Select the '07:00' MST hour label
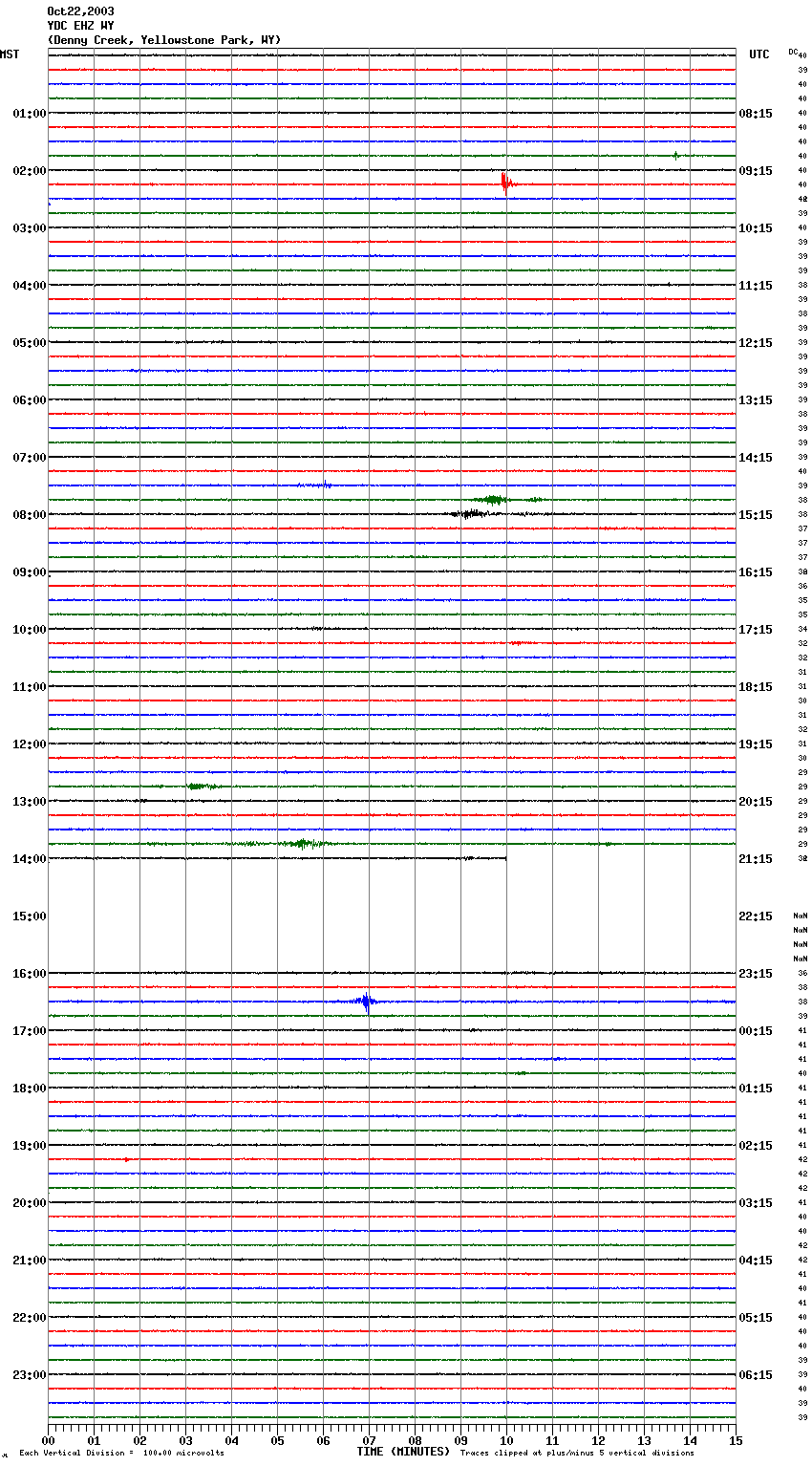This screenshot has height=1466, width=812. 30,457
